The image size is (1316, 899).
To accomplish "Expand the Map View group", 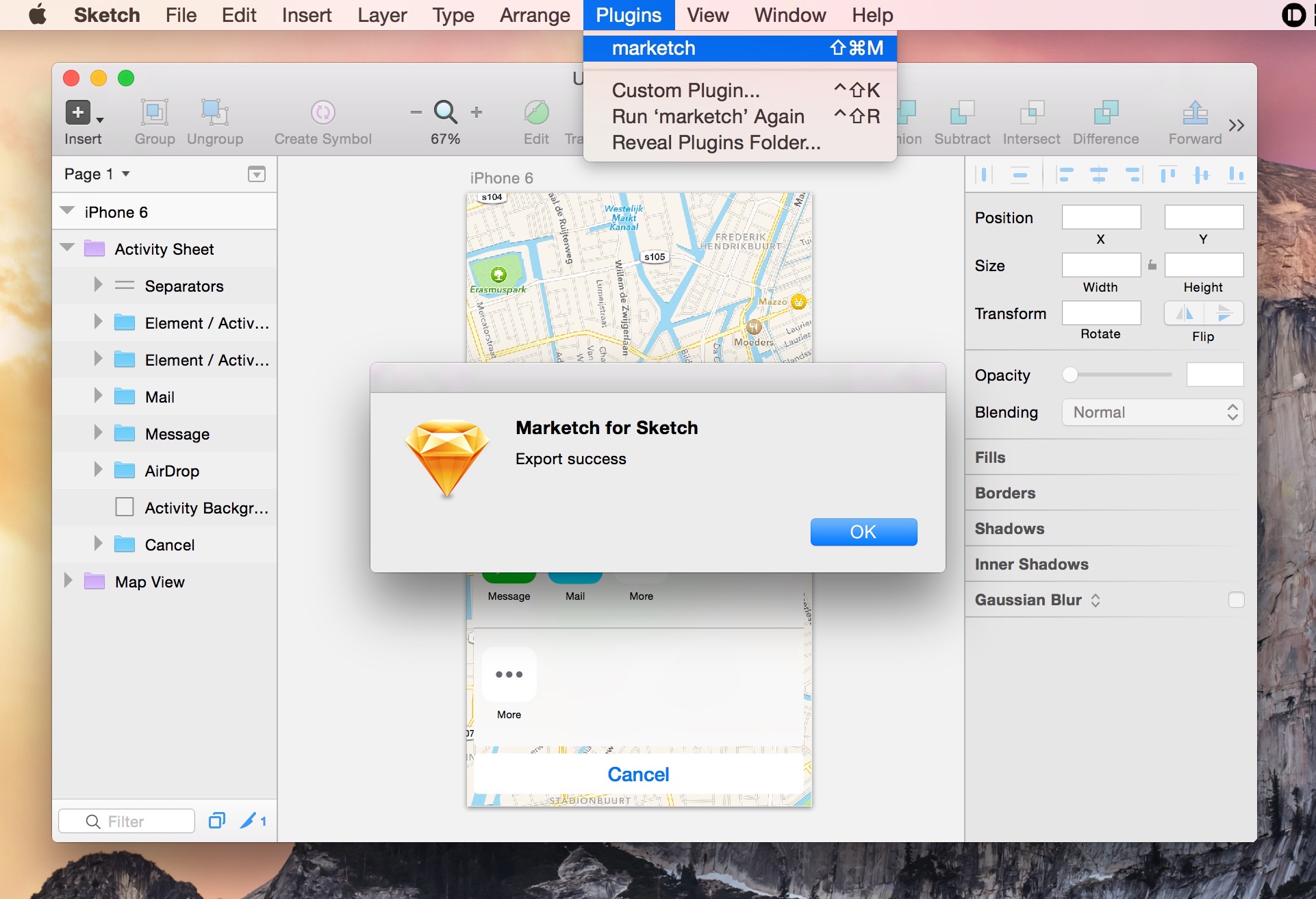I will tap(68, 581).
